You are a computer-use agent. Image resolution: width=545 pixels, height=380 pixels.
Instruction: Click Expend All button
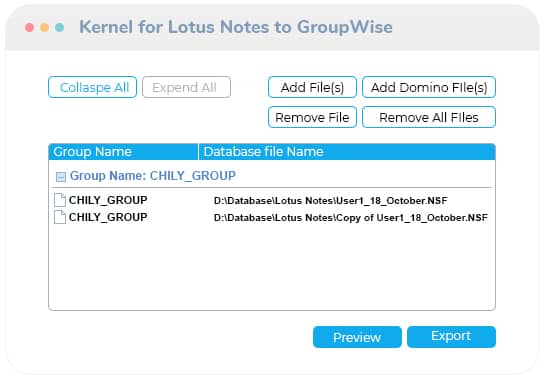pos(186,87)
